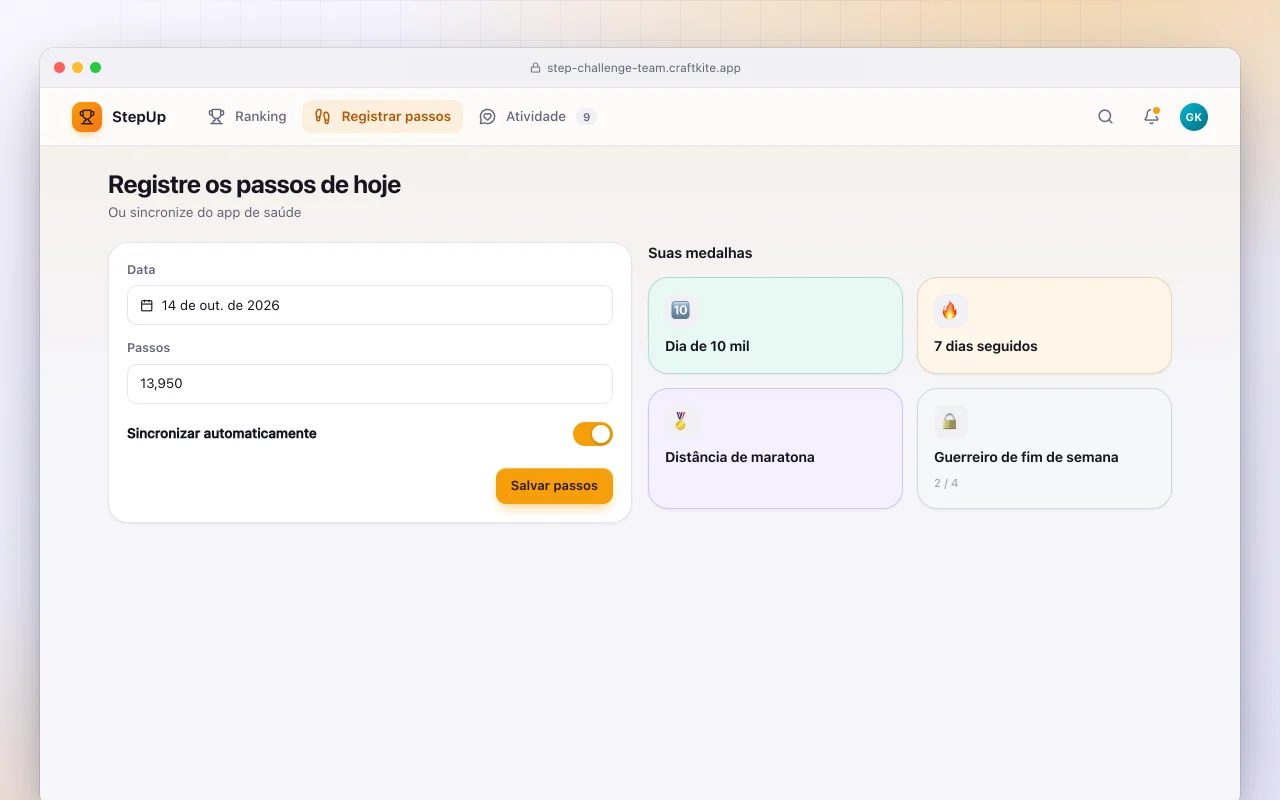This screenshot has height=800, width=1280.
Task: Minimize the window with the yellow button
Action: pos(78,68)
